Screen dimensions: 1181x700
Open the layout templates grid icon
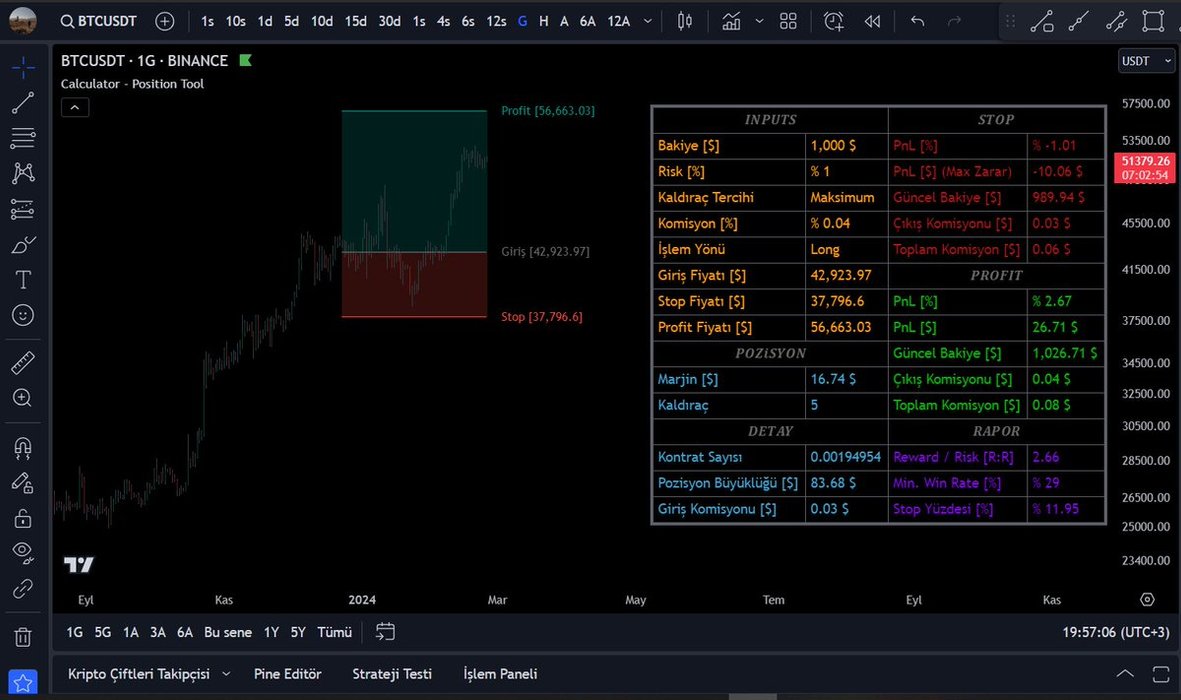coord(788,21)
